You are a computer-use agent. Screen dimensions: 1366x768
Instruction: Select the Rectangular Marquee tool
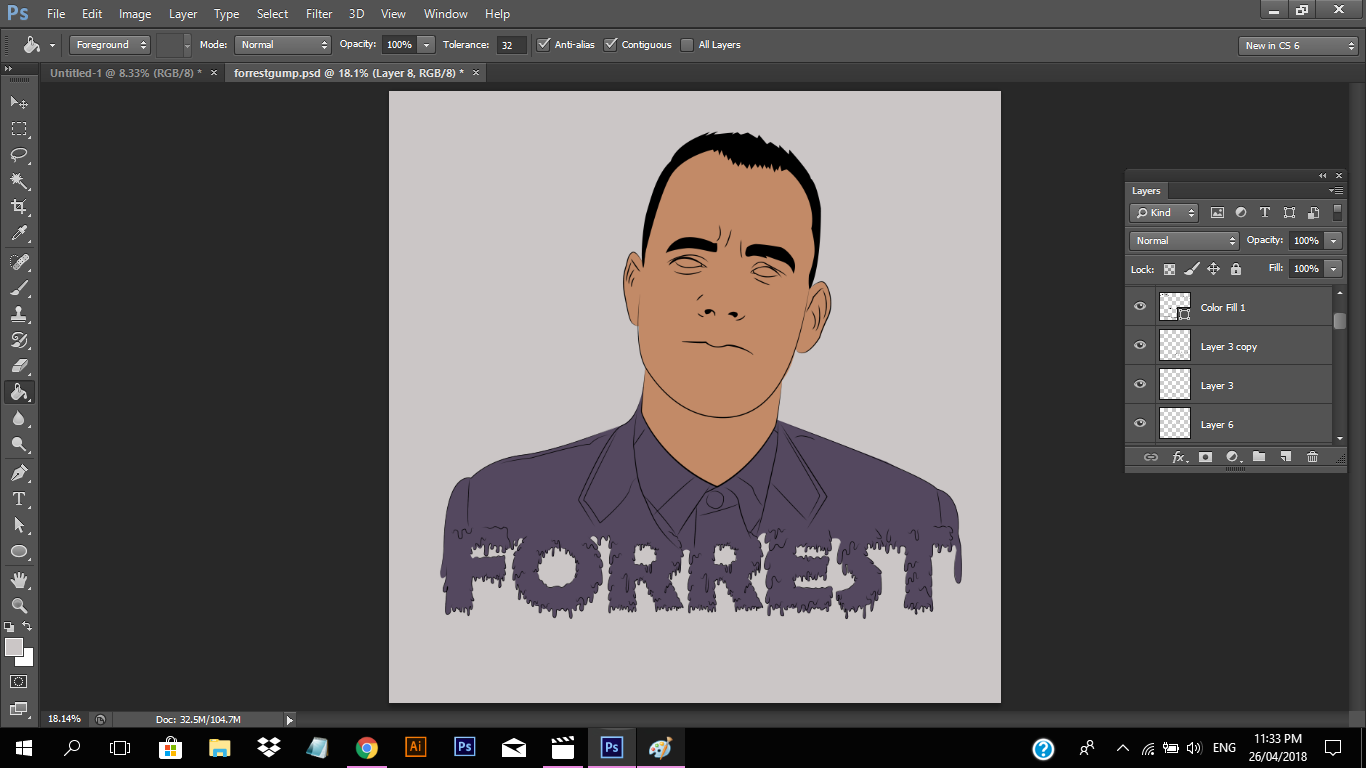[19, 128]
